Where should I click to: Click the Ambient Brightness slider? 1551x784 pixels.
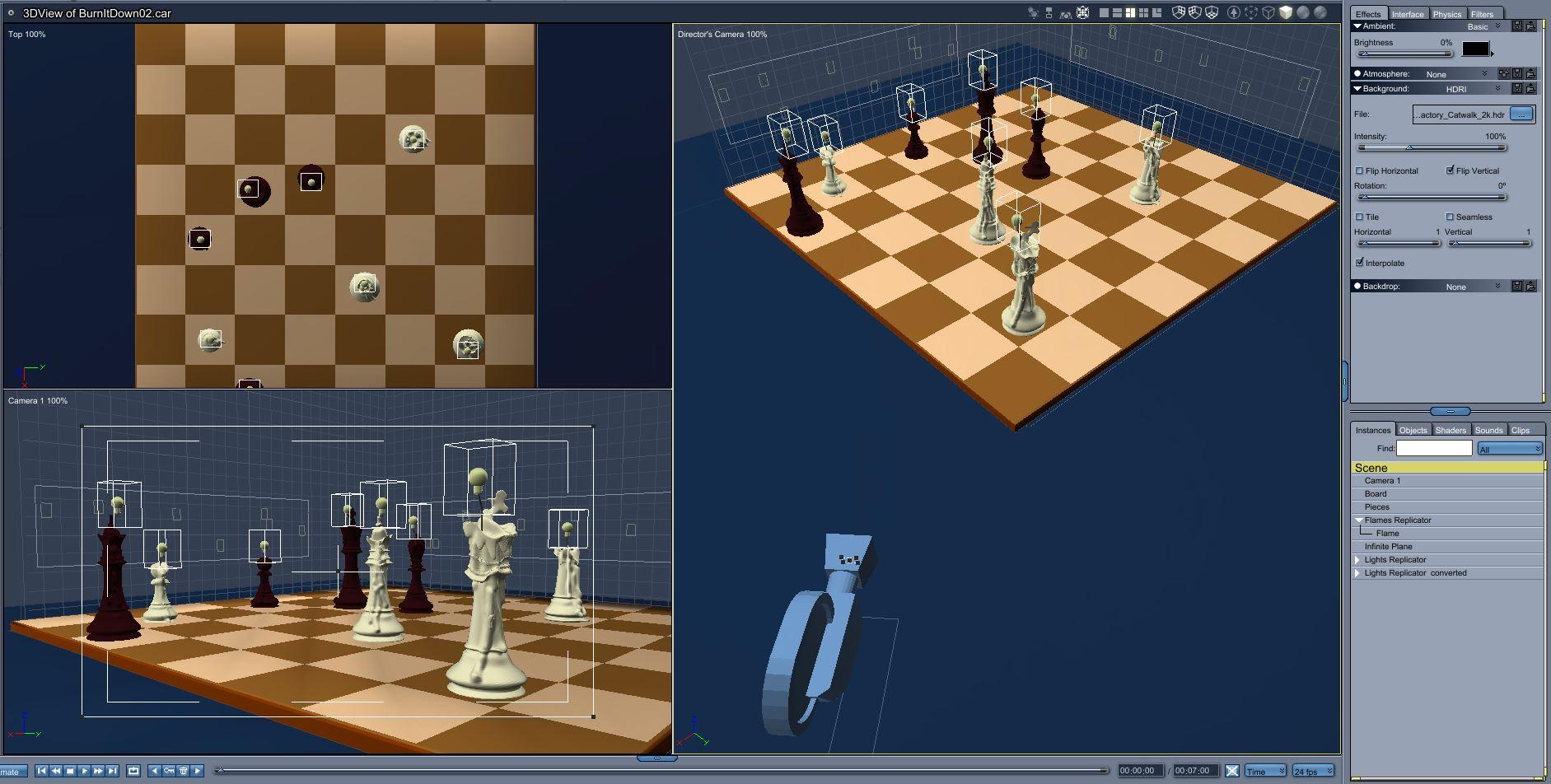(1404, 54)
